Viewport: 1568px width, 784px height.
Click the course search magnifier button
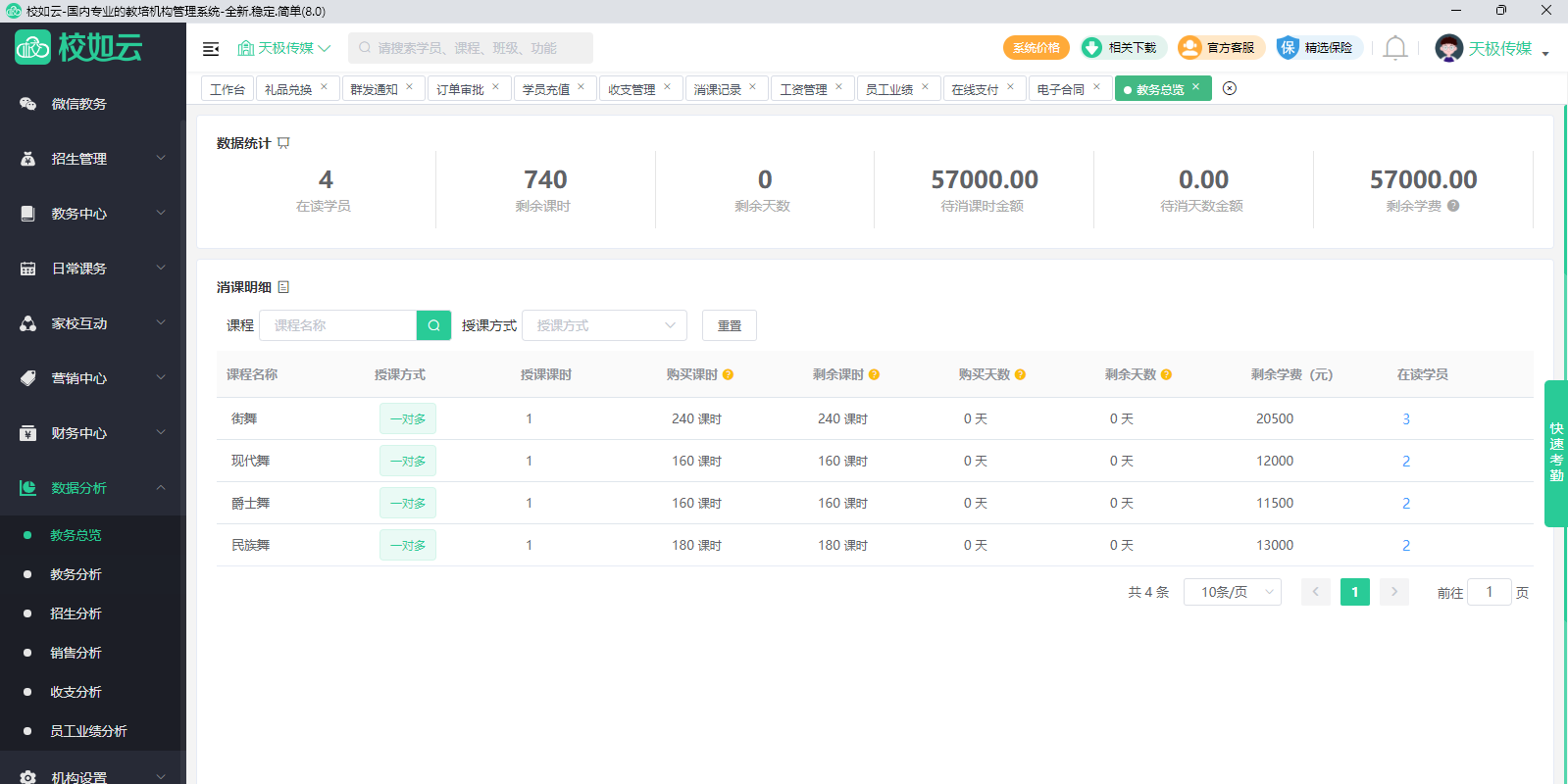[433, 325]
